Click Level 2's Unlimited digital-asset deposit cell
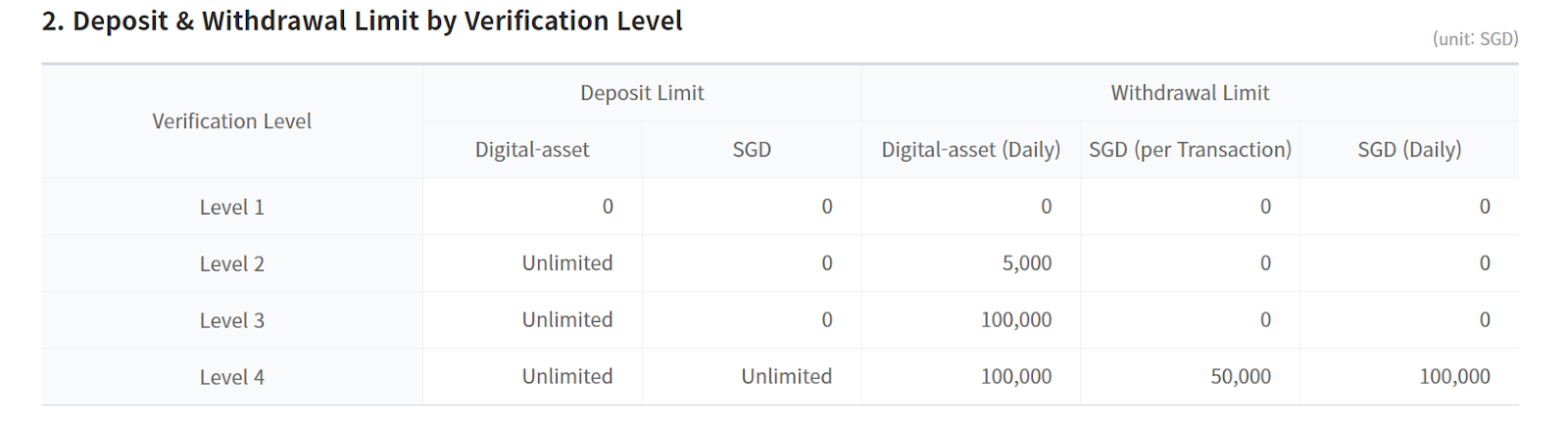 click(x=567, y=263)
